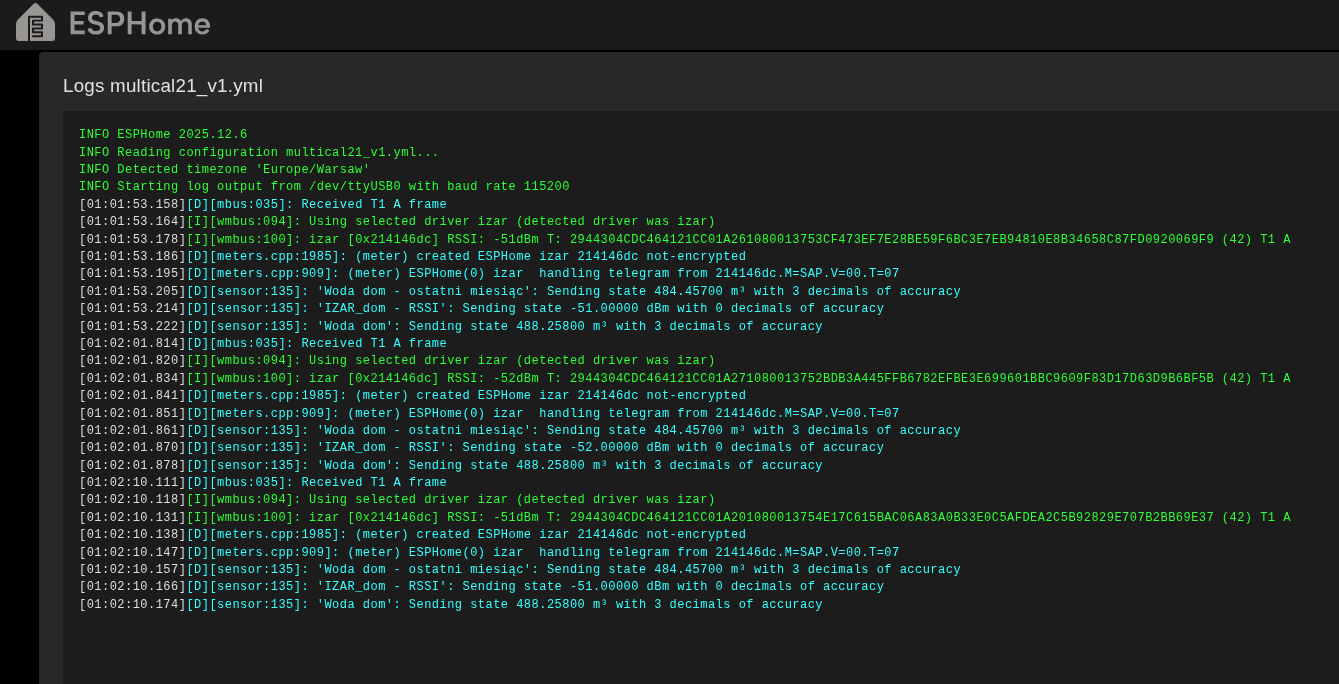Select the wmbus telegram line with RSSI -52dBm
This screenshot has height=684, width=1339.
684,379
